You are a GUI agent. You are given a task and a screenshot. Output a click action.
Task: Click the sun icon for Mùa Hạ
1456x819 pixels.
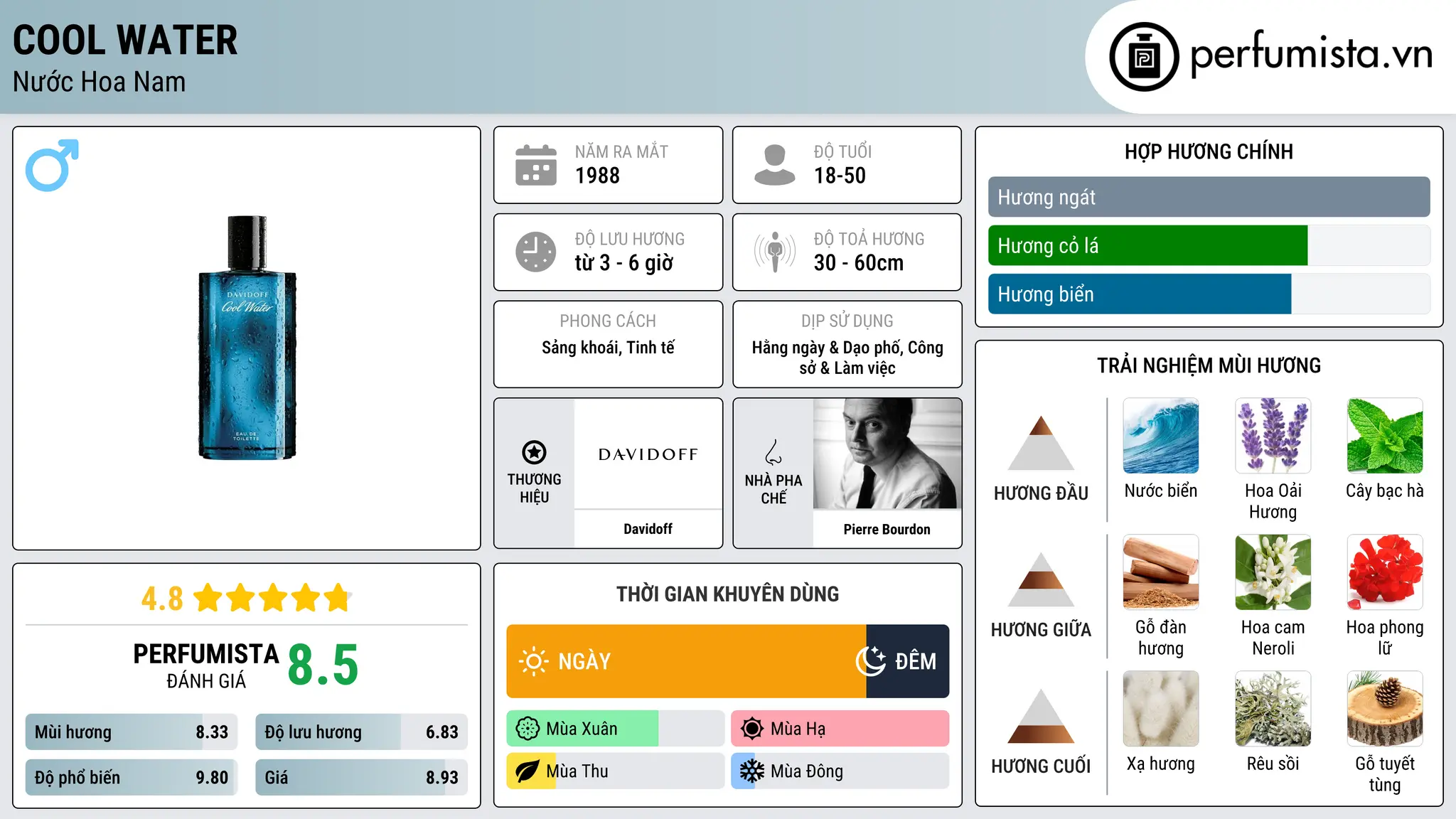coord(752,729)
